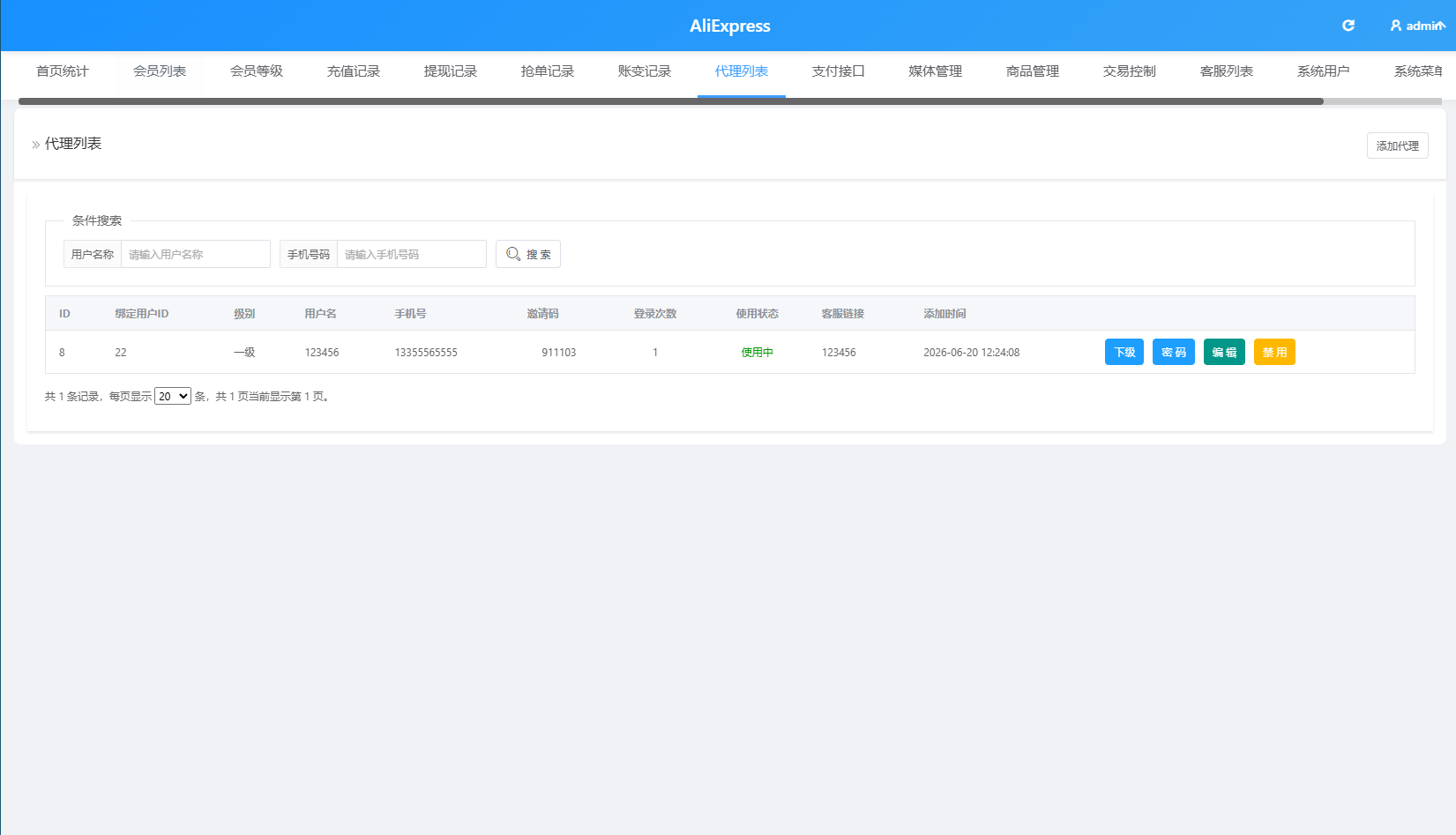Click the invite code 911103 cell
This screenshot has width=1456, height=835.
click(x=558, y=353)
